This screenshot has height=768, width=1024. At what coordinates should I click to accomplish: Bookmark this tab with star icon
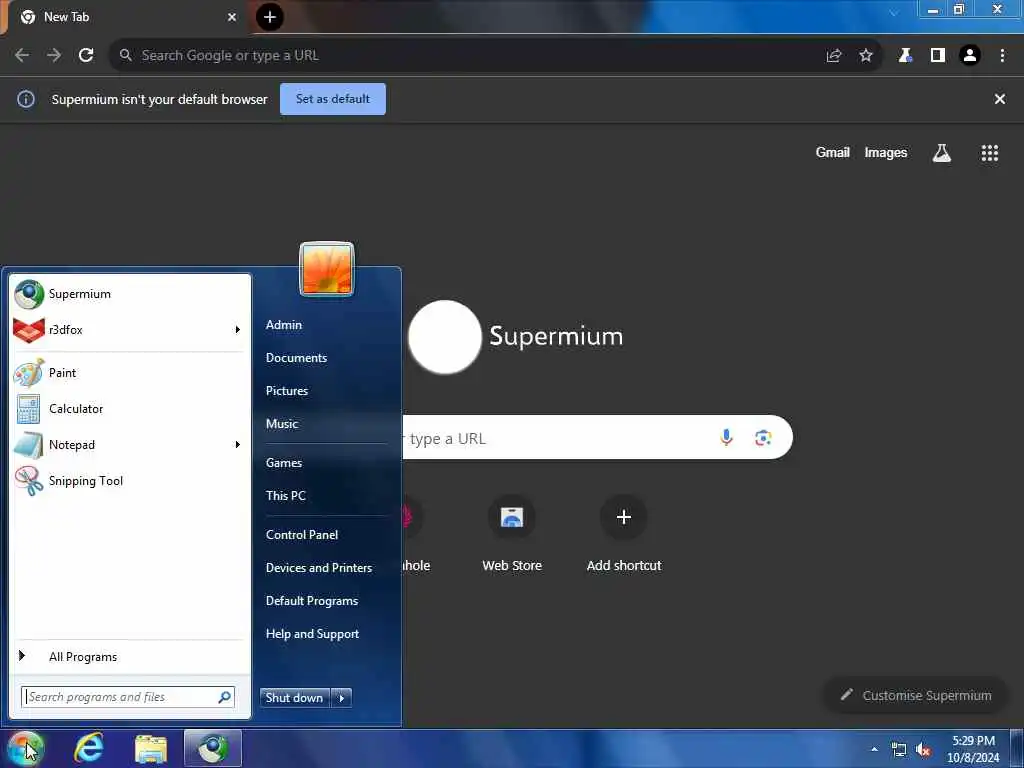coord(866,56)
